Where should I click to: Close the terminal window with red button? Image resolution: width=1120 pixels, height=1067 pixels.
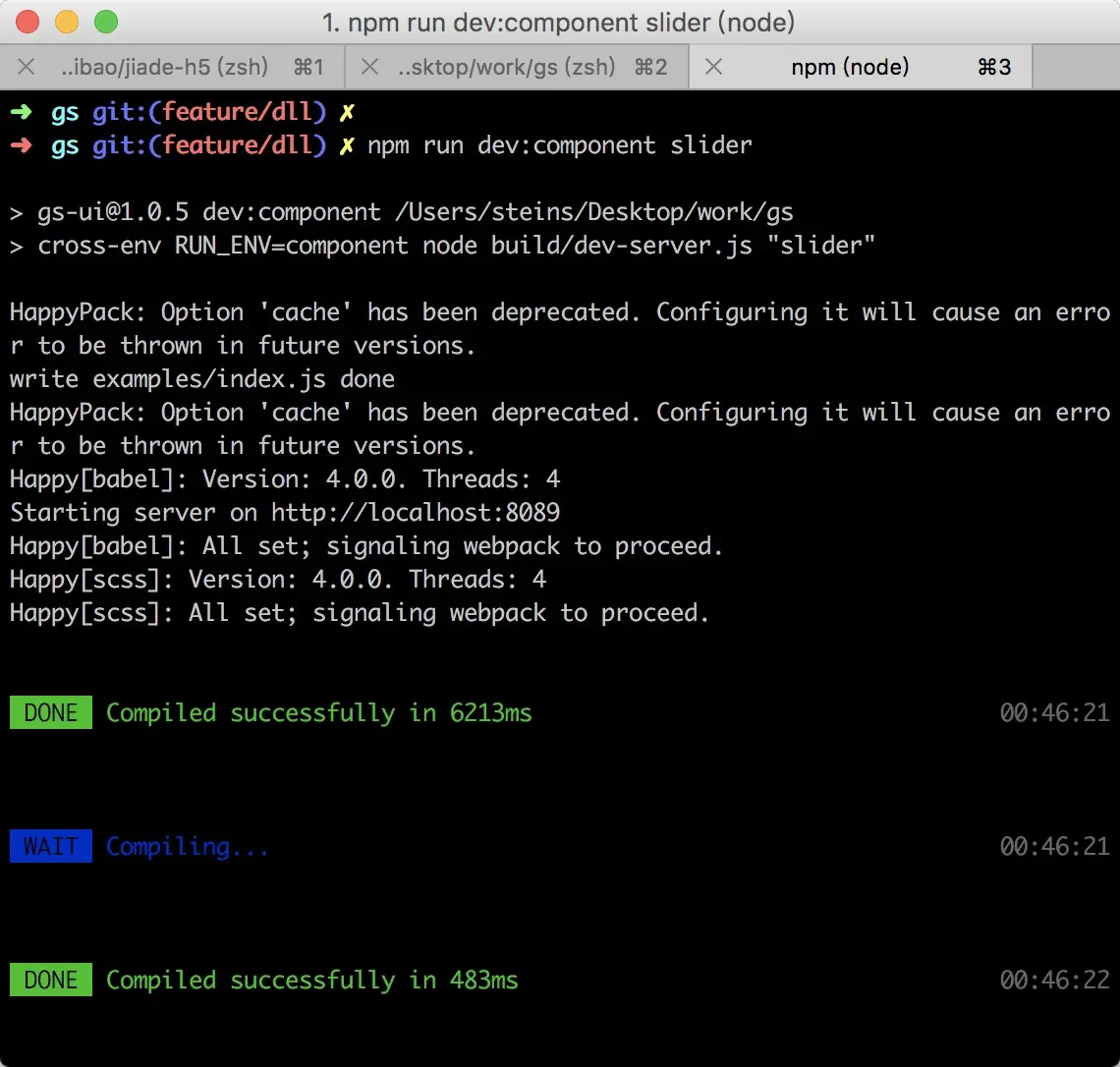28,22
